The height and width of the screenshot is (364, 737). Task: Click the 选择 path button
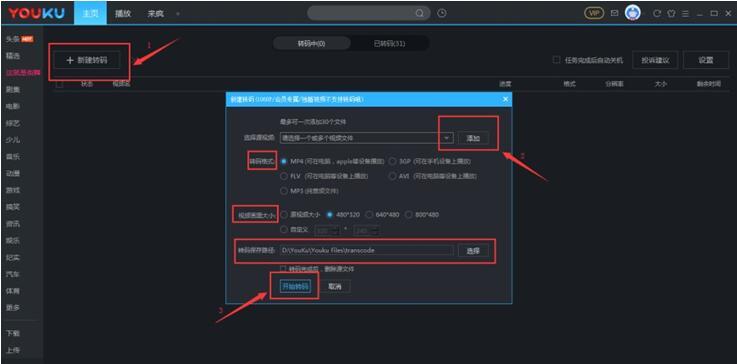(x=473, y=251)
